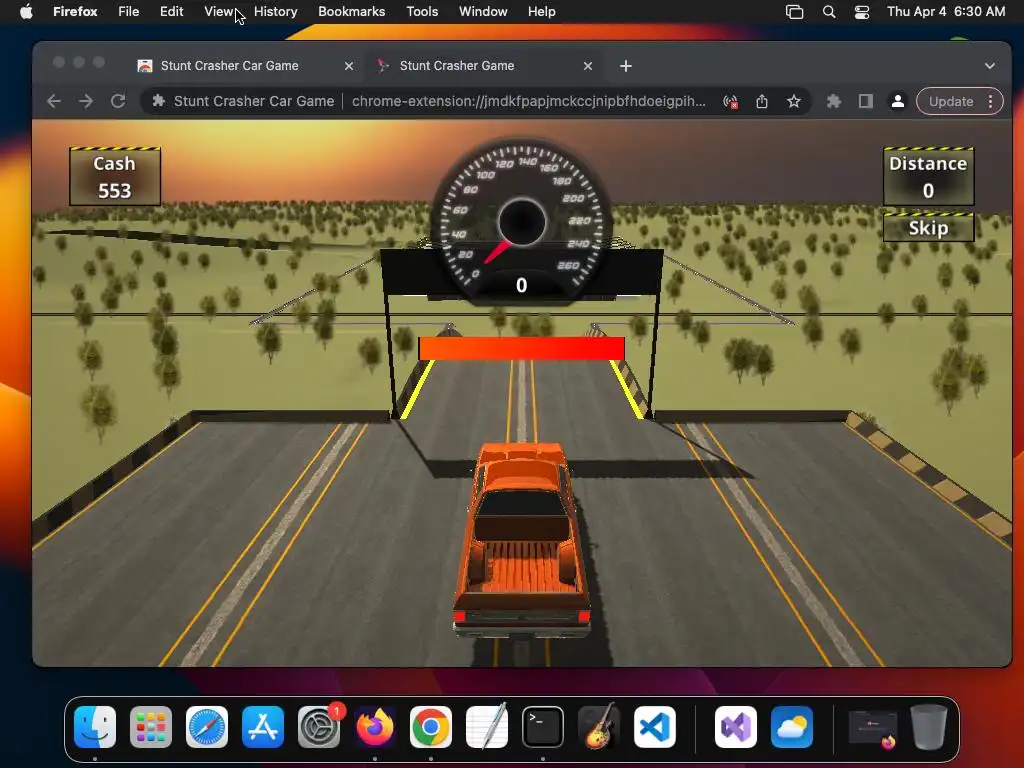Viewport: 1024px width, 768px height.
Task: Open the Extensions puzzle menu
Action: pyautogui.click(x=833, y=101)
